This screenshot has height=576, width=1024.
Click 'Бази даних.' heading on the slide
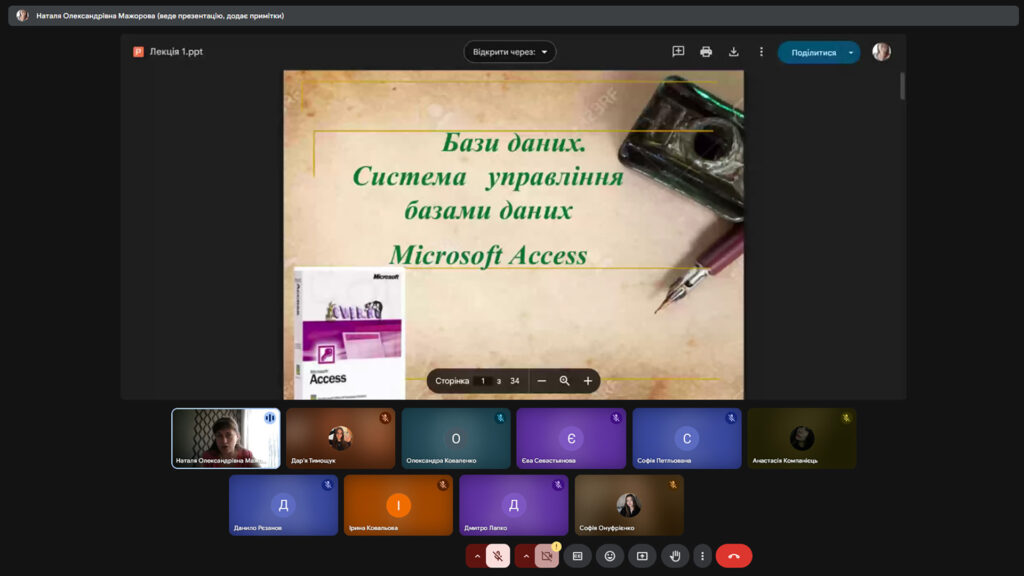pyautogui.click(x=514, y=142)
